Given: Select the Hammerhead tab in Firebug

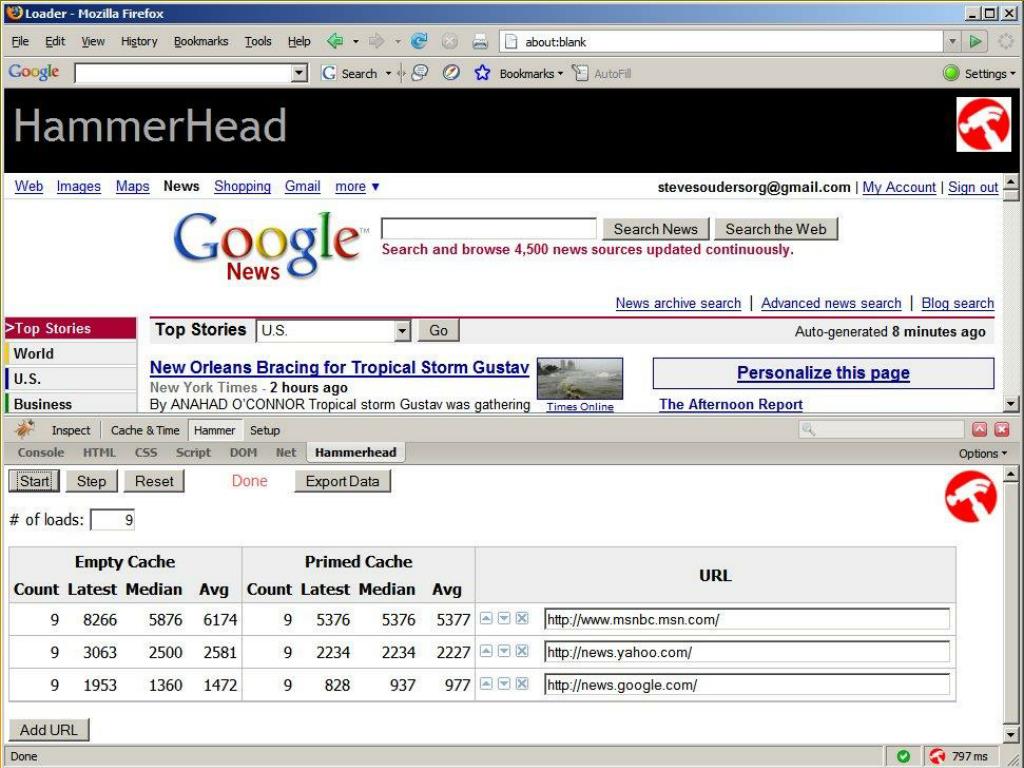Looking at the screenshot, I should (x=355, y=453).
